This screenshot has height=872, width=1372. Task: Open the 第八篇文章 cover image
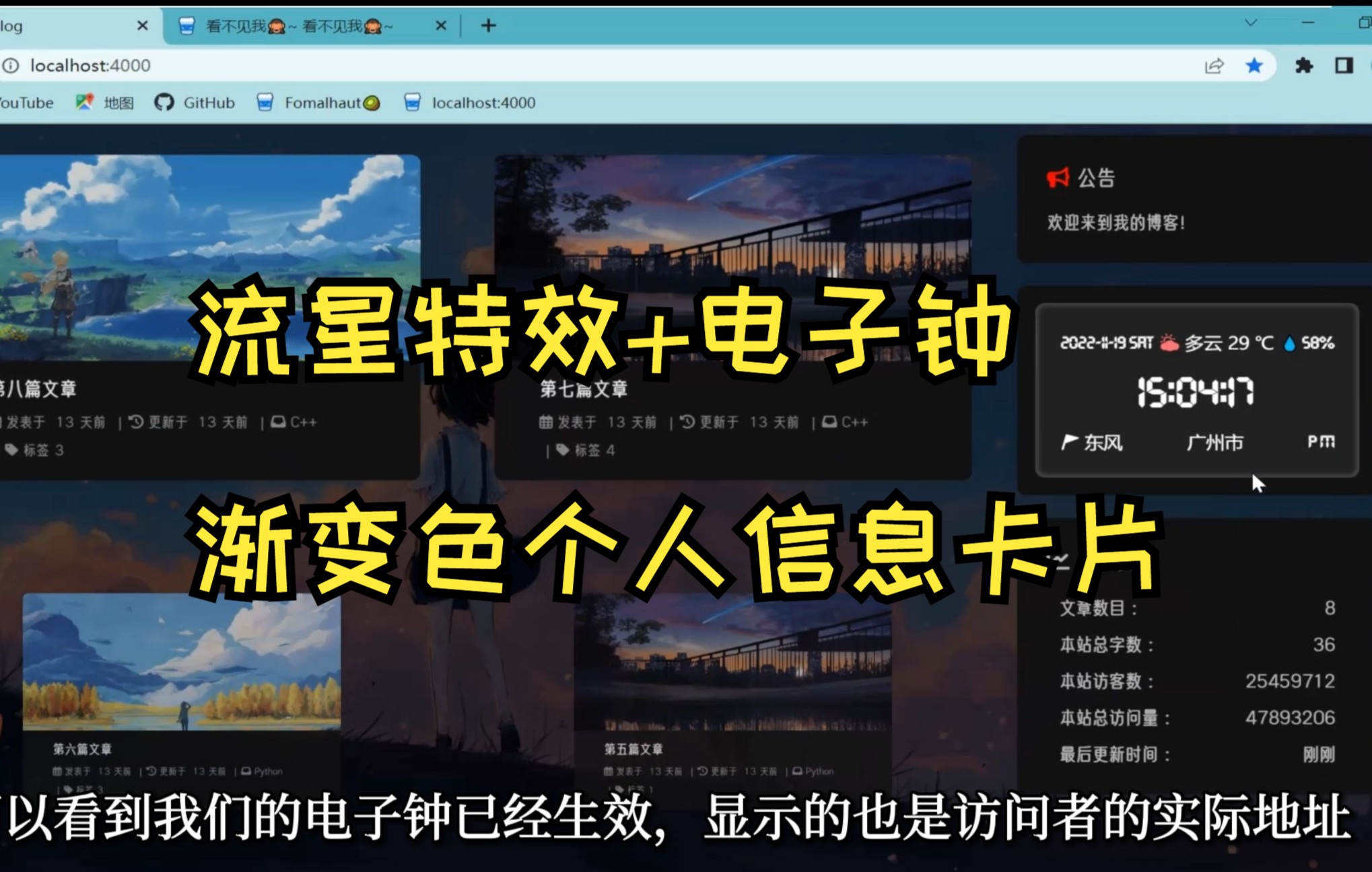[x=209, y=257]
